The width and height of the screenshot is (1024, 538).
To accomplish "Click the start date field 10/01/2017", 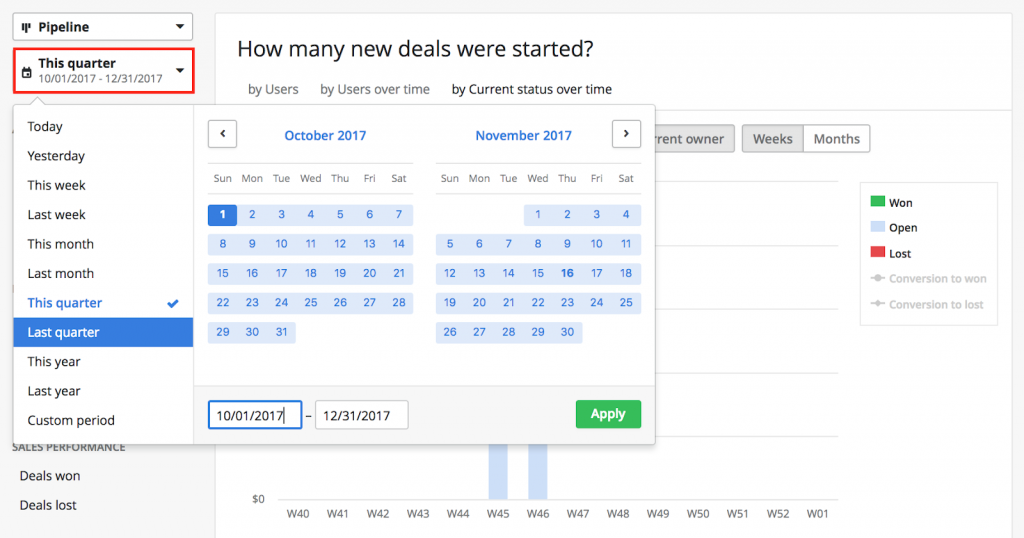I will [255, 415].
